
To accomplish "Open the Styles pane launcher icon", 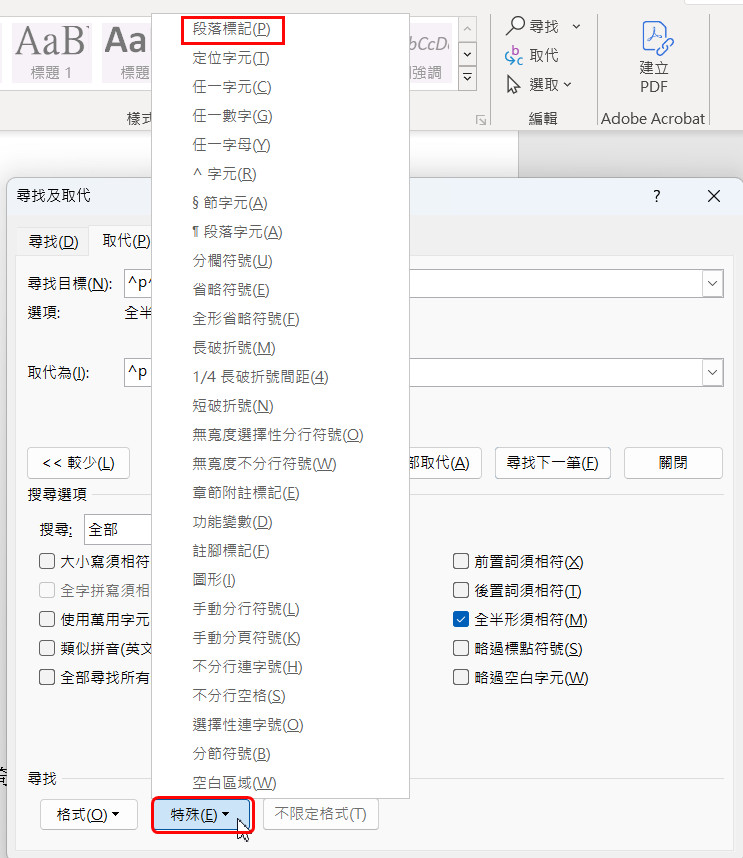I will click(481, 120).
